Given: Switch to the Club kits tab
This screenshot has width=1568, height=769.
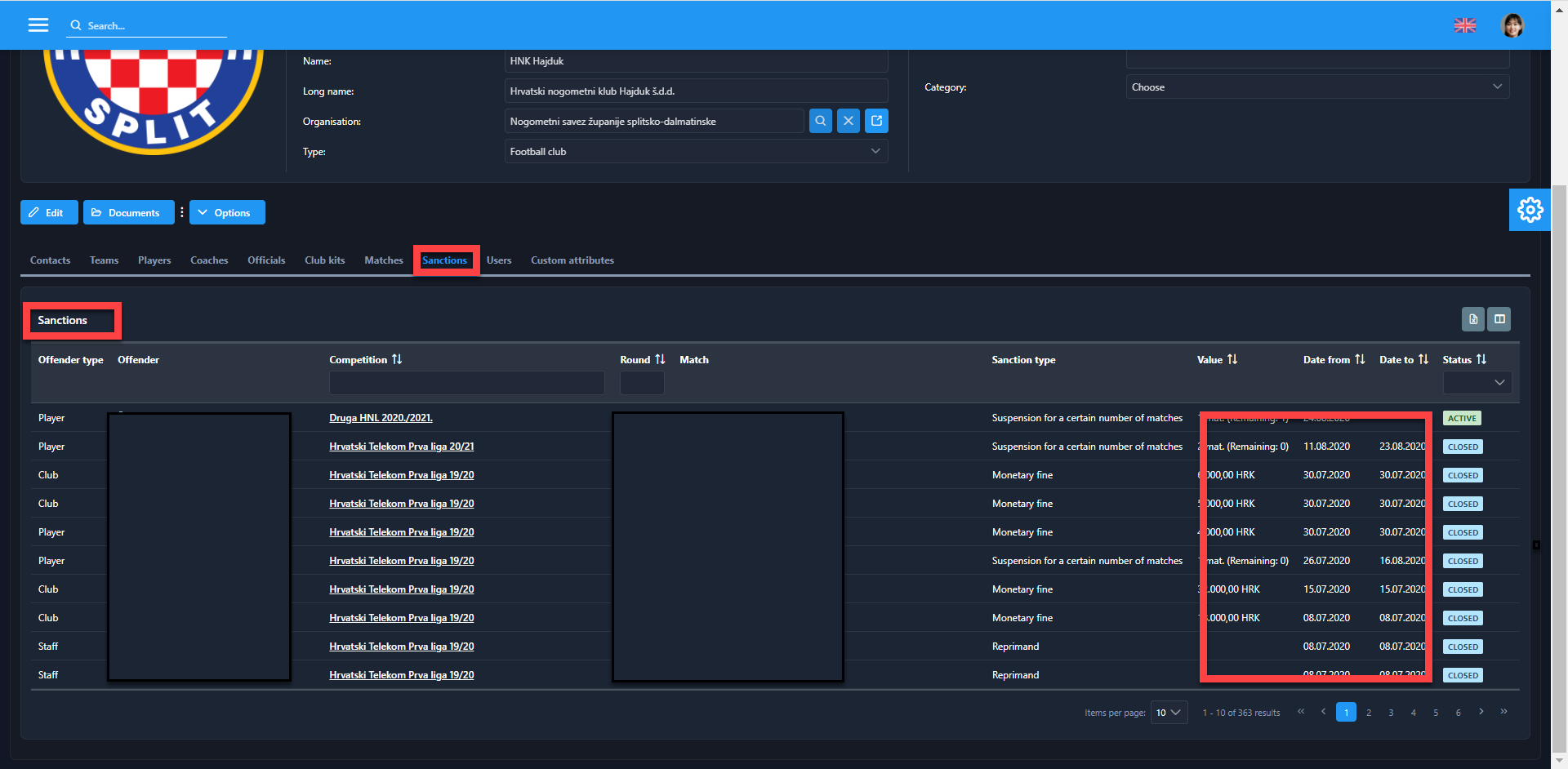Looking at the screenshot, I should 324,260.
